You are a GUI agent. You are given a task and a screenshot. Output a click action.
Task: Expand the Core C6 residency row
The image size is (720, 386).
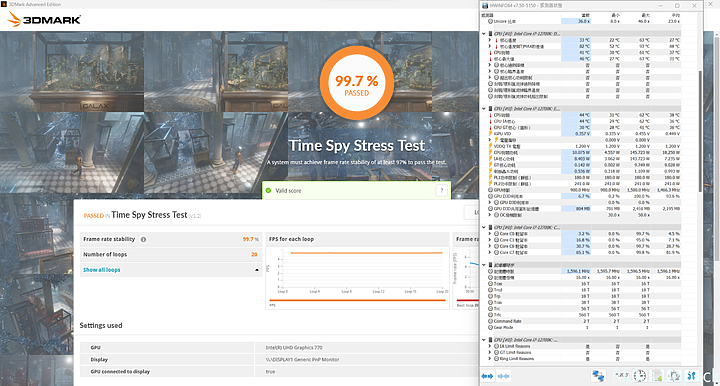point(490,246)
